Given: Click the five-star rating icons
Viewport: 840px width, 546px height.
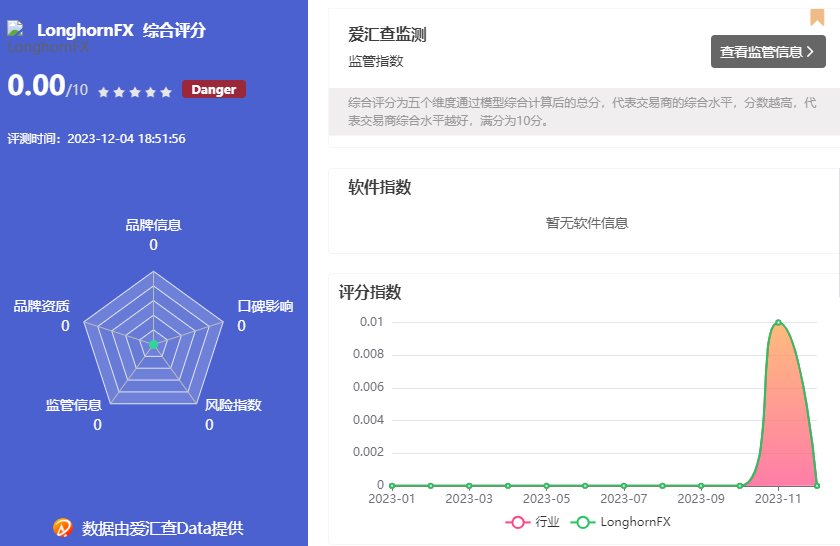Looking at the screenshot, I should pos(135,92).
